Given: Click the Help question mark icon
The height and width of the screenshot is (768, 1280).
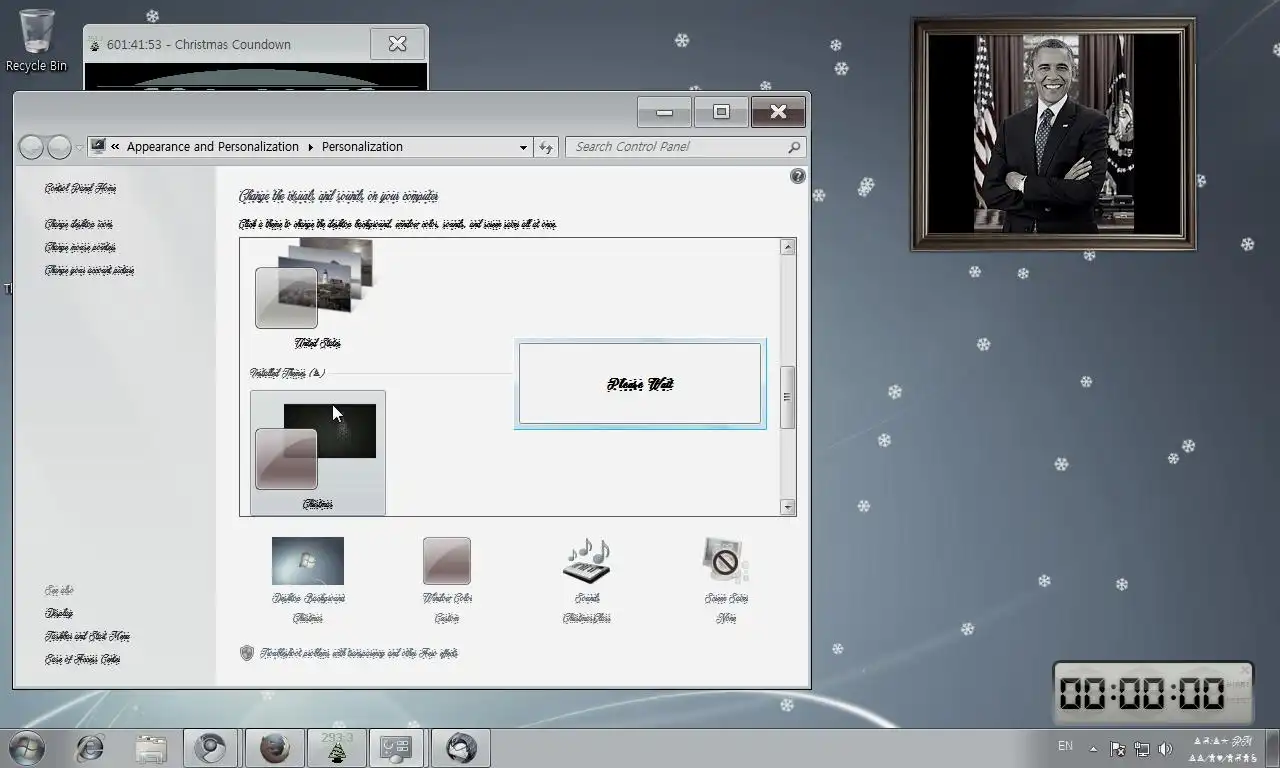Looking at the screenshot, I should 798,176.
